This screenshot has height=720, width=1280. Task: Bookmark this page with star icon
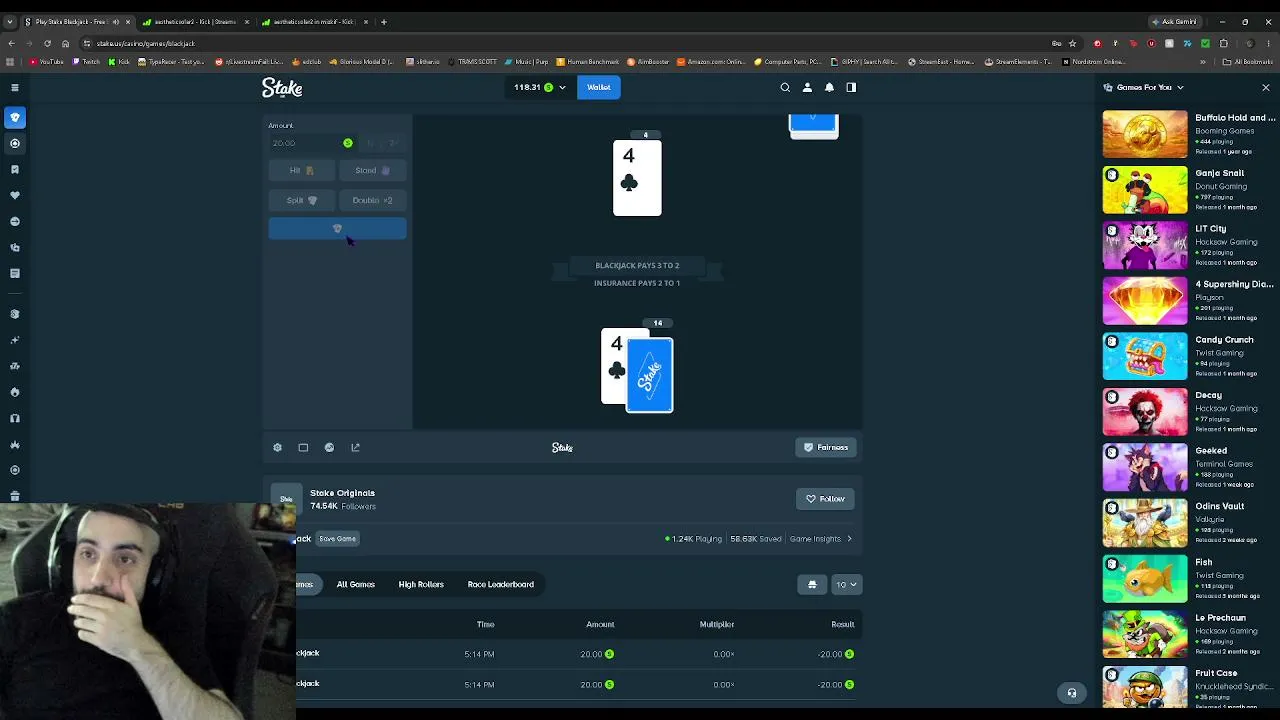tap(1073, 44)
